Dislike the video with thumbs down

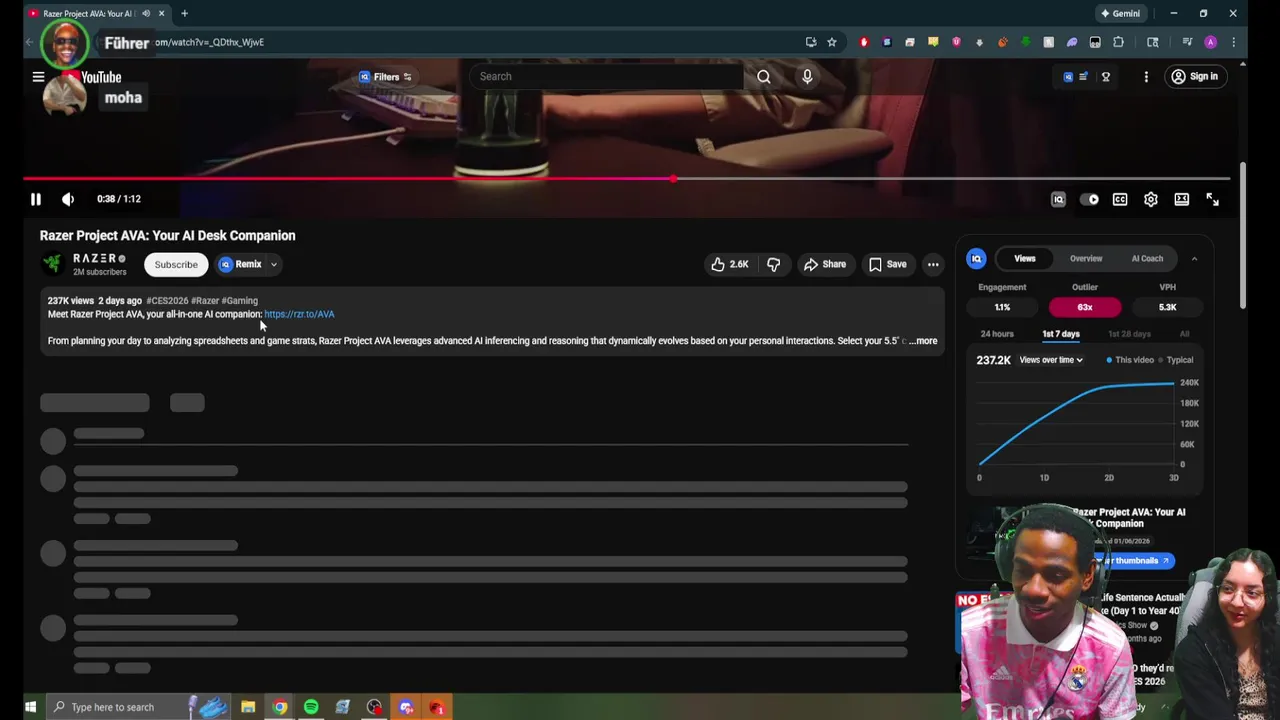tap(773, 264)
